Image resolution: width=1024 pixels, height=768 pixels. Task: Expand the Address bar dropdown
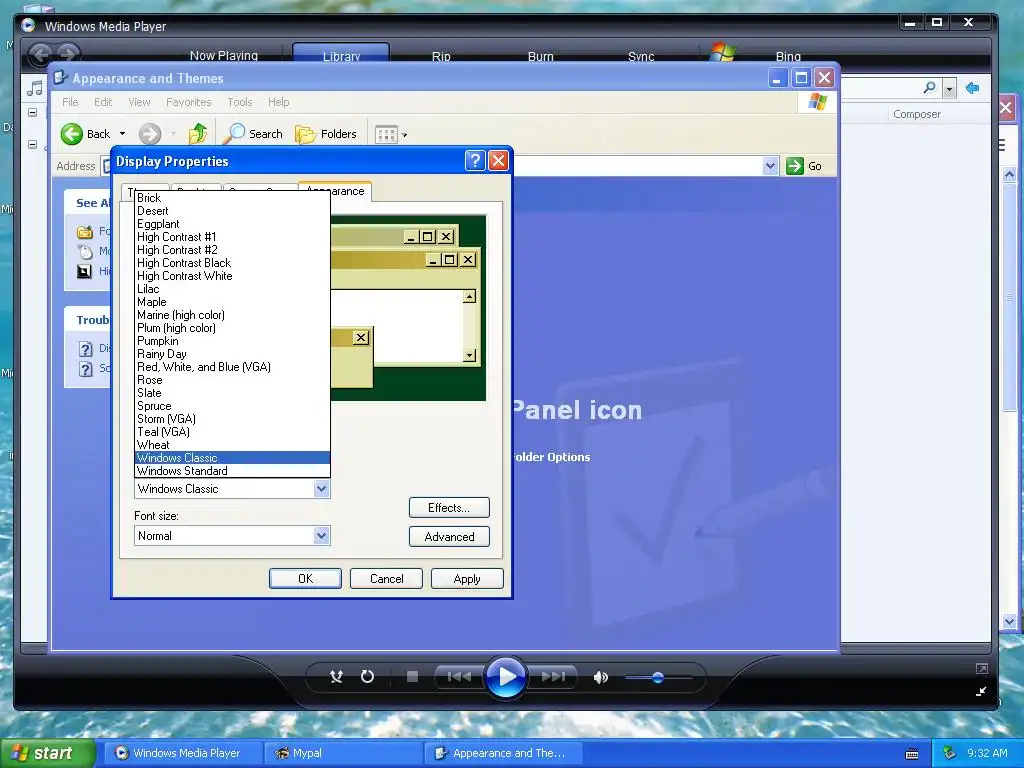[770, 166]
